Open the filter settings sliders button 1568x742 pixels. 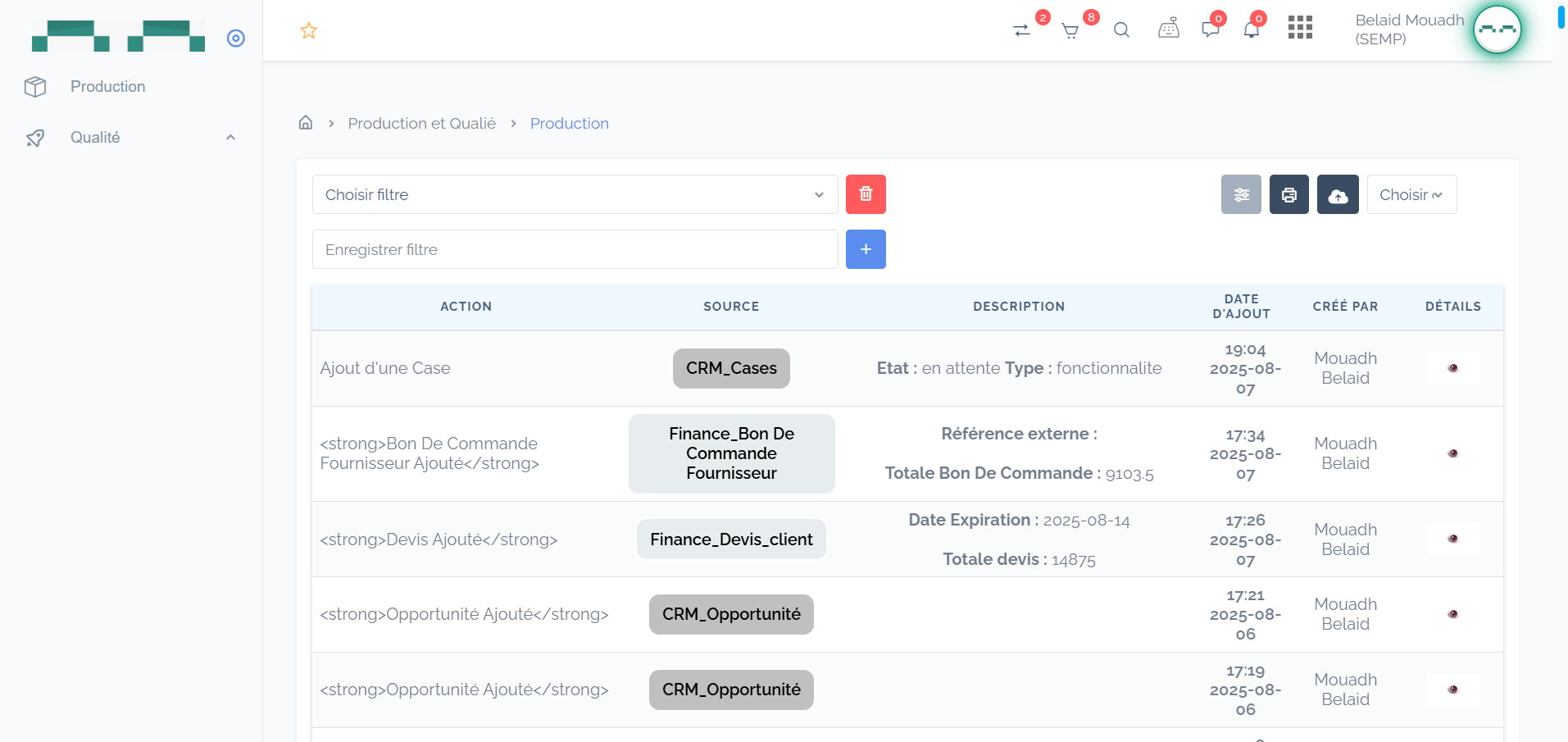[x=1241, y=194]
